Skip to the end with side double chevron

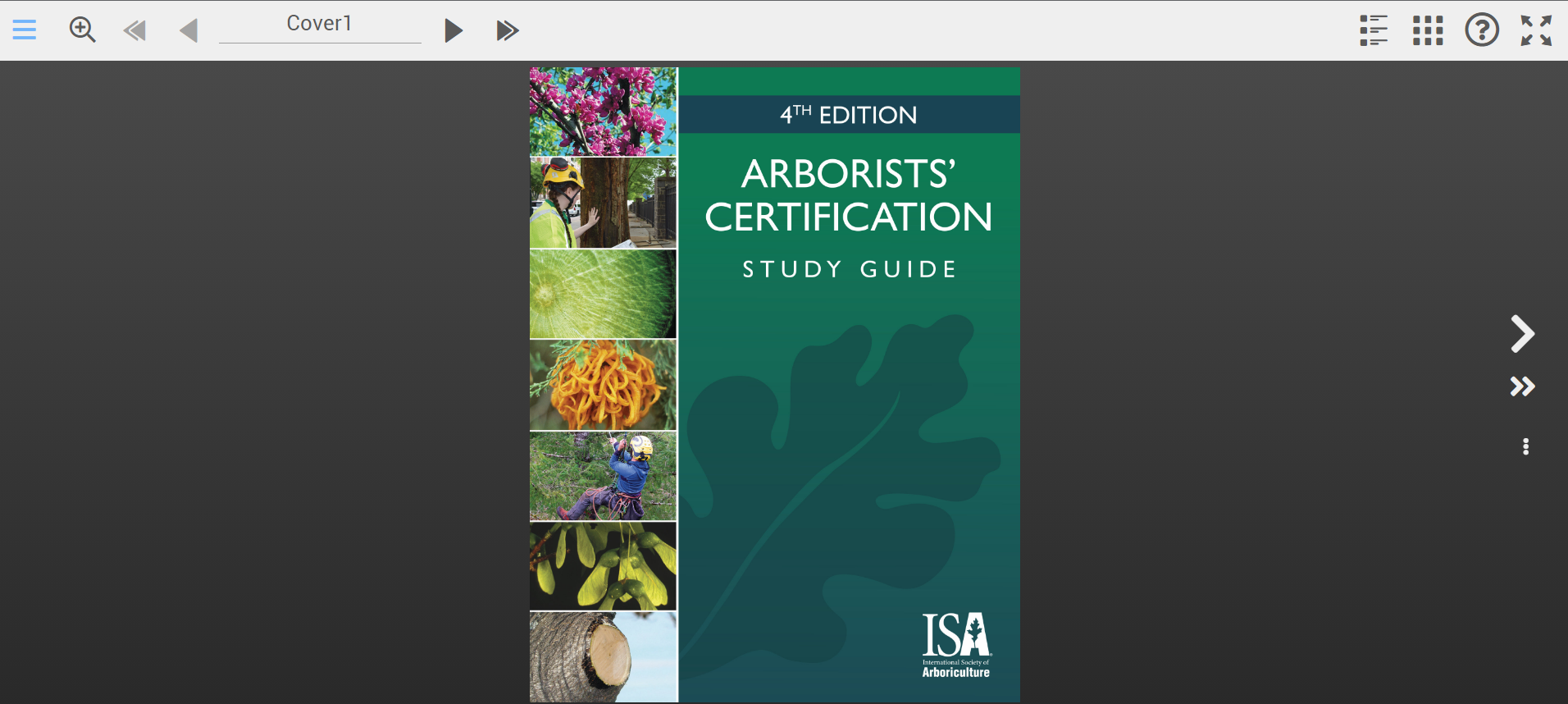1523,386
